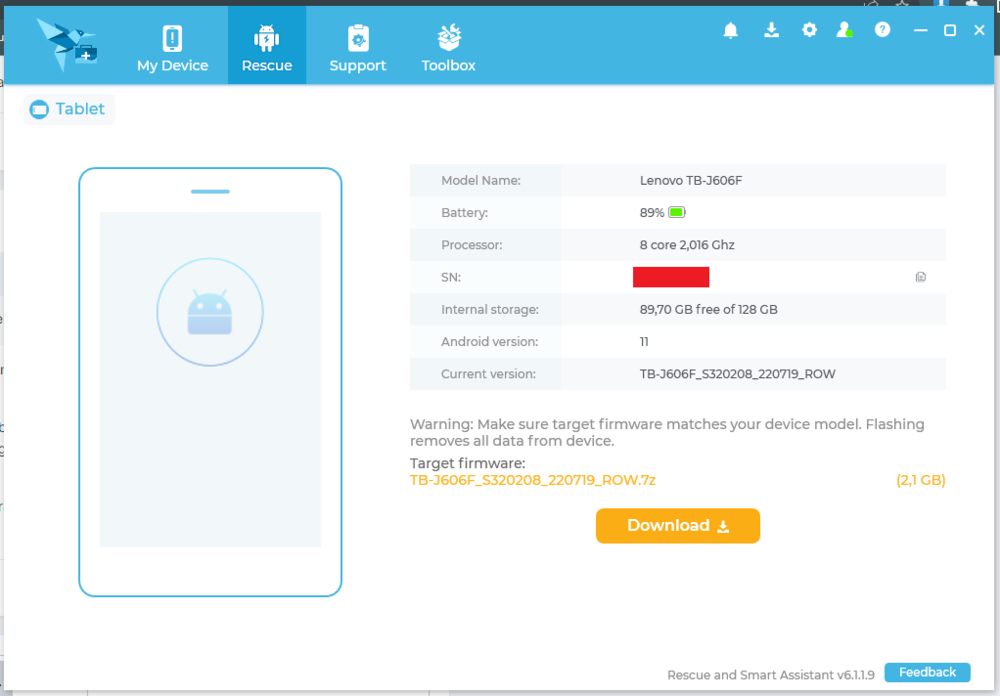Open the Toolbox section

click(448, 47)
